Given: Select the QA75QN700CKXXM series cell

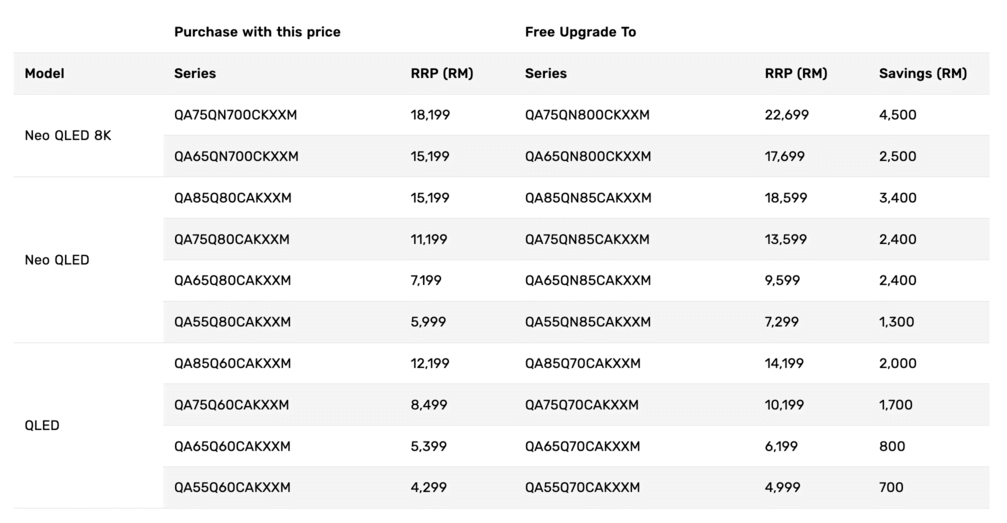Looking at the screenshot, I should (x=235, y=115).
